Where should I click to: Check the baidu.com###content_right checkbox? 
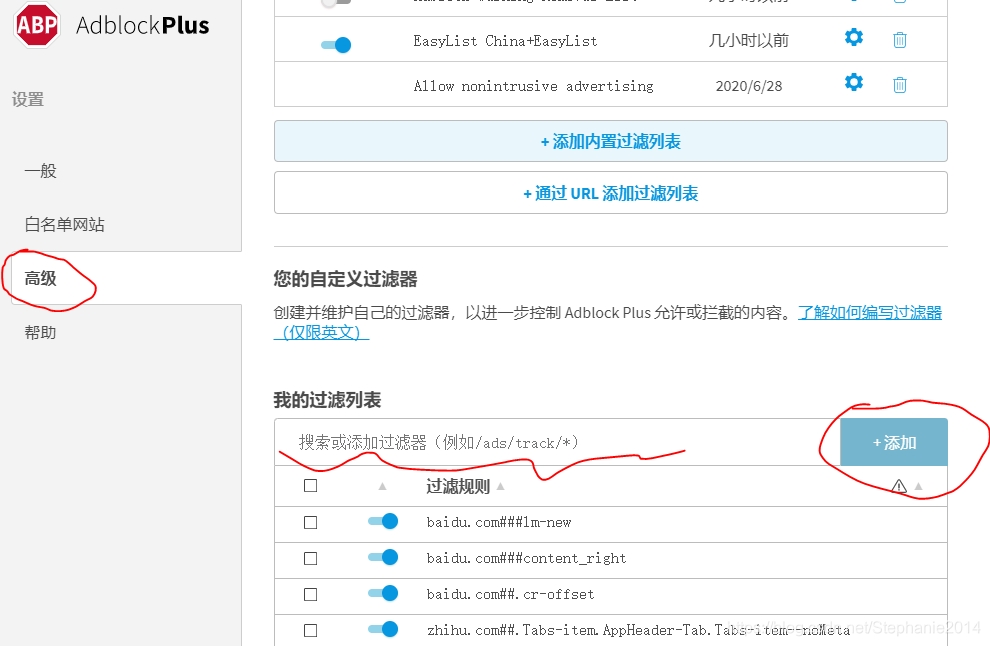click(310, 558)
